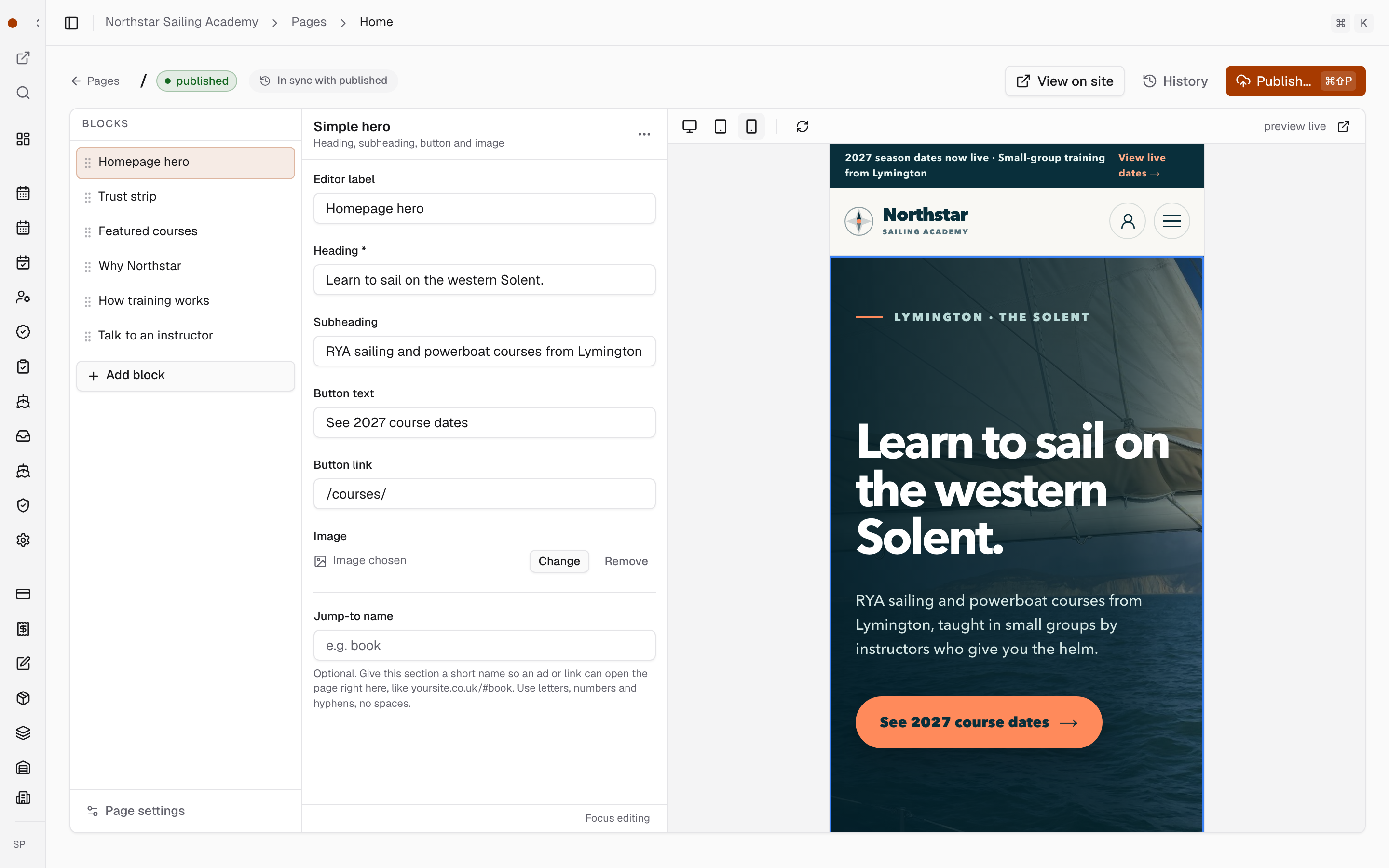Select the Trust strip block
The width and height of the screenshot is (1389, 868).
(x=185, y=197)
